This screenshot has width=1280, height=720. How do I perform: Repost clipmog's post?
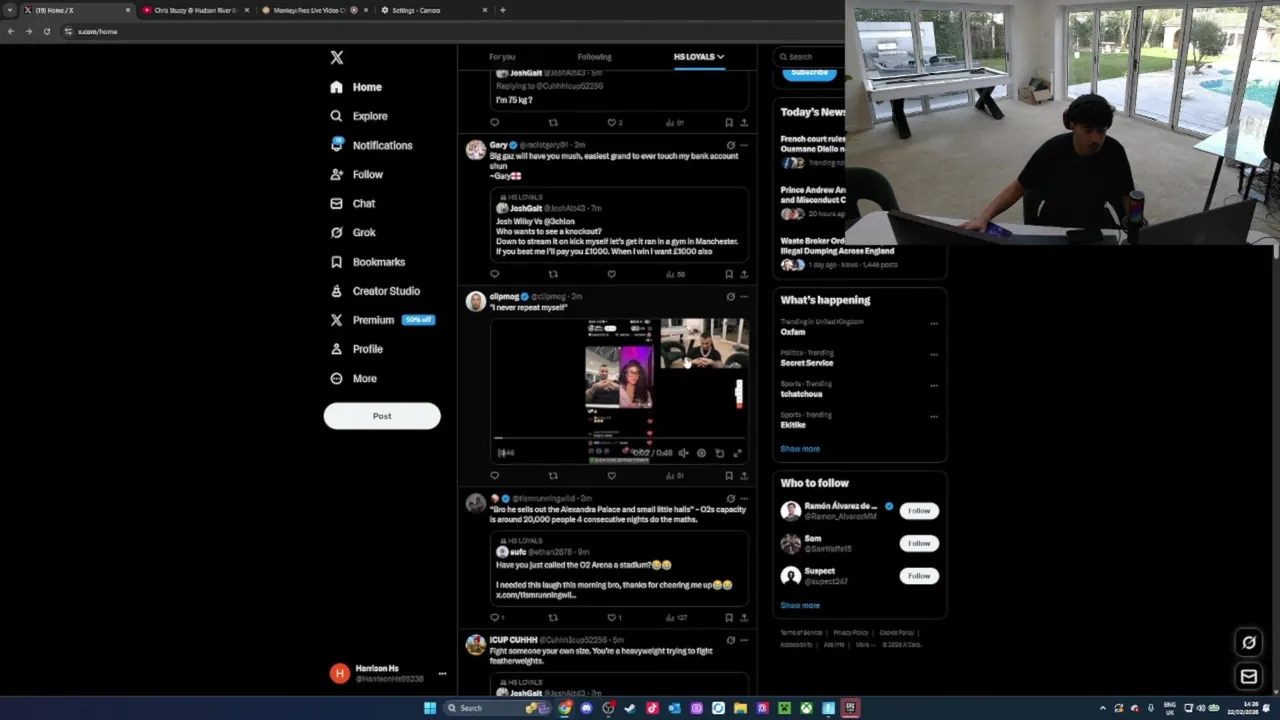click(553, 476)
